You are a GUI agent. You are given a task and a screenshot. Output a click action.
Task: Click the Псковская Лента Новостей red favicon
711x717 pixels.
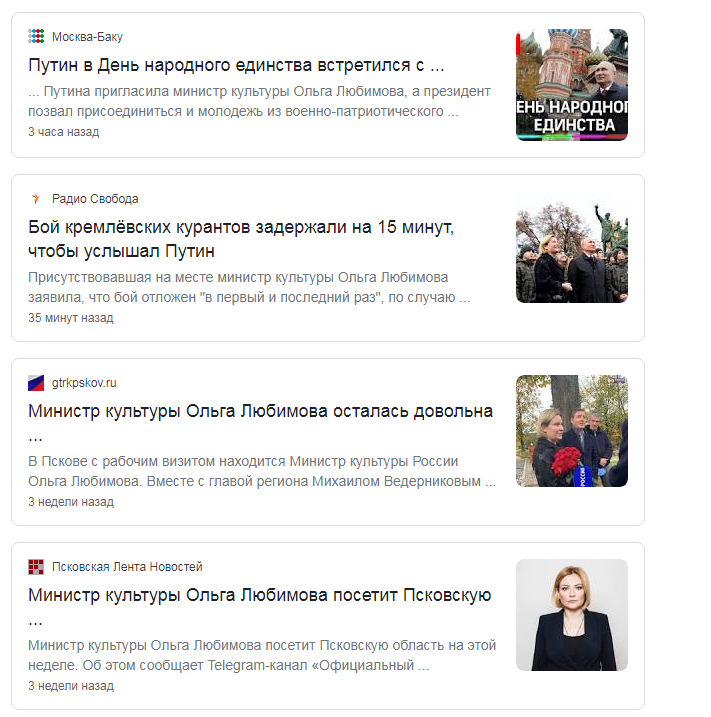pyautogui.click(x=36, y=567)
